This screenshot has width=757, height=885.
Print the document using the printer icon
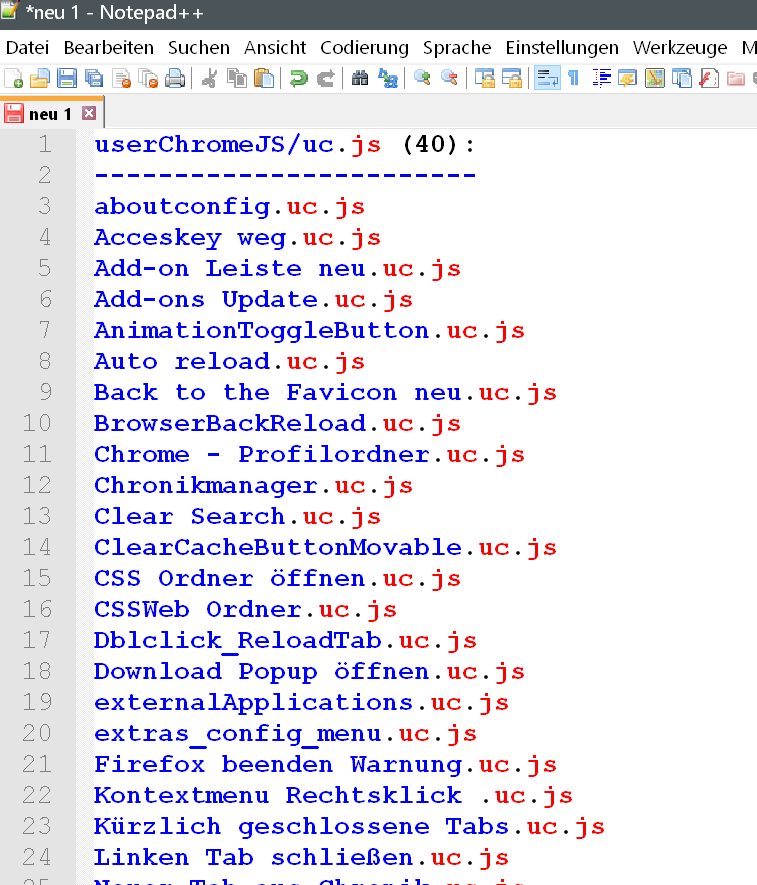tap(176, 78)
